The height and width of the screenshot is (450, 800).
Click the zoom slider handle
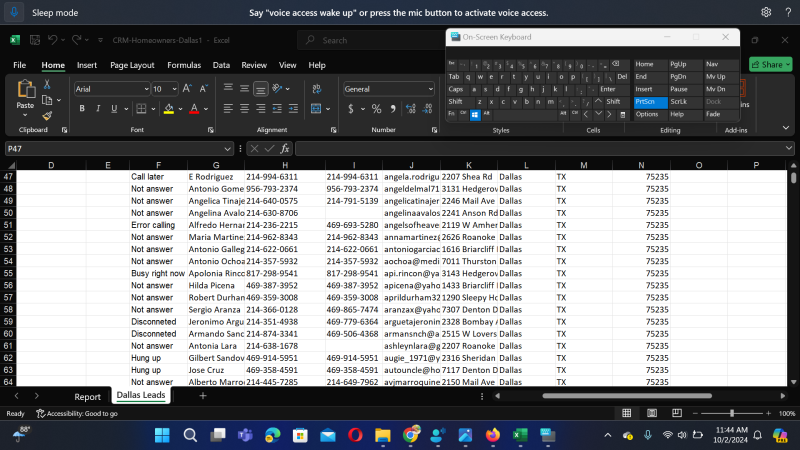732,413
